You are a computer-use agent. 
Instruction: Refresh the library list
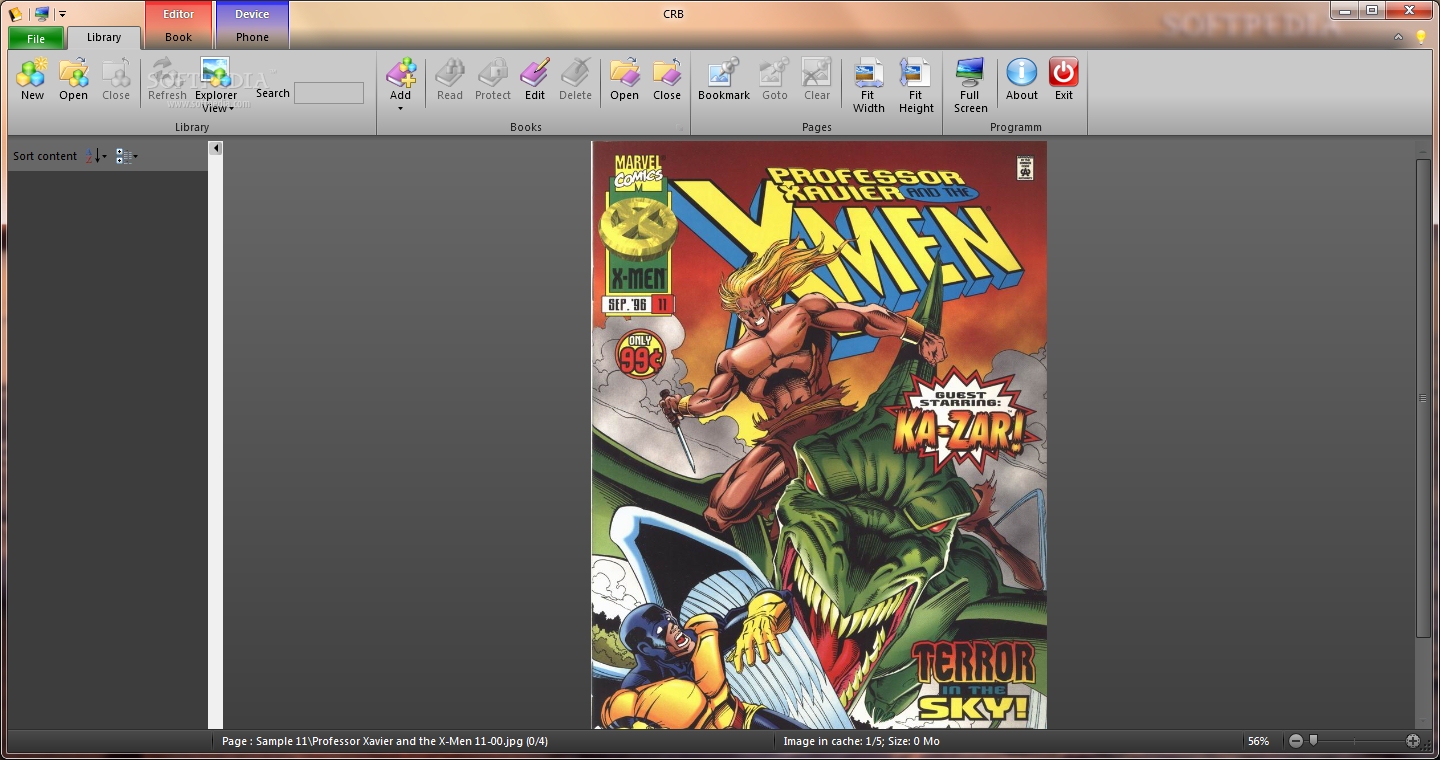[167, 80]
